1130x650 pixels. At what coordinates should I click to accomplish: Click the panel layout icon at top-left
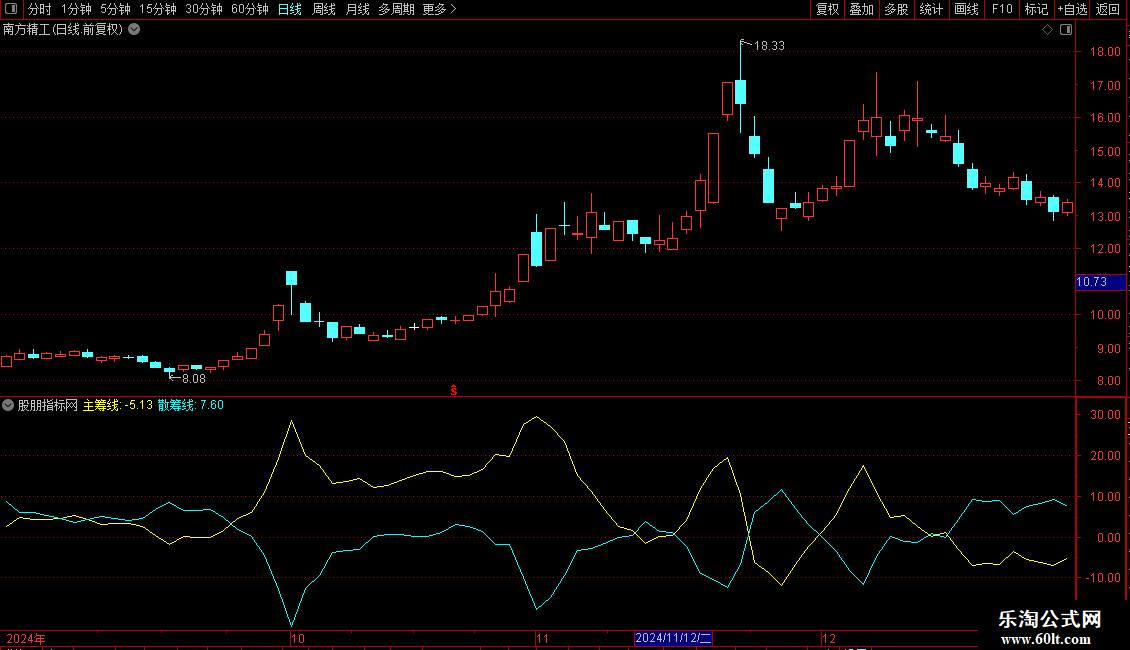(11, 9)
